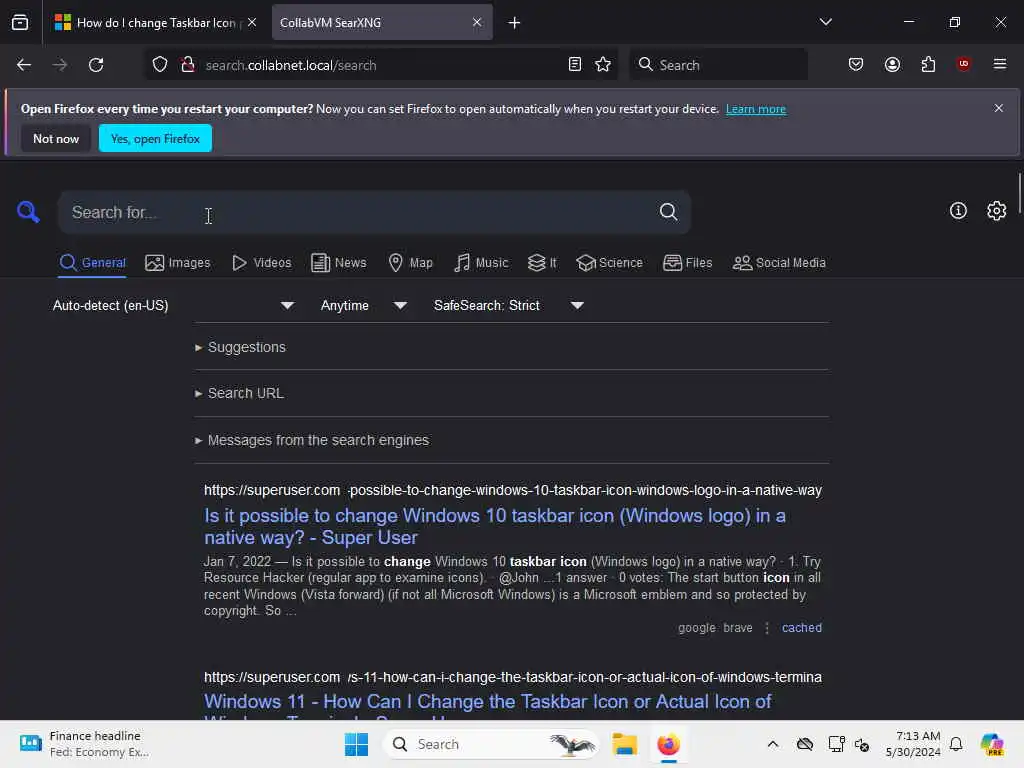Open tracking protection shield in address bar

coord(160,65)
